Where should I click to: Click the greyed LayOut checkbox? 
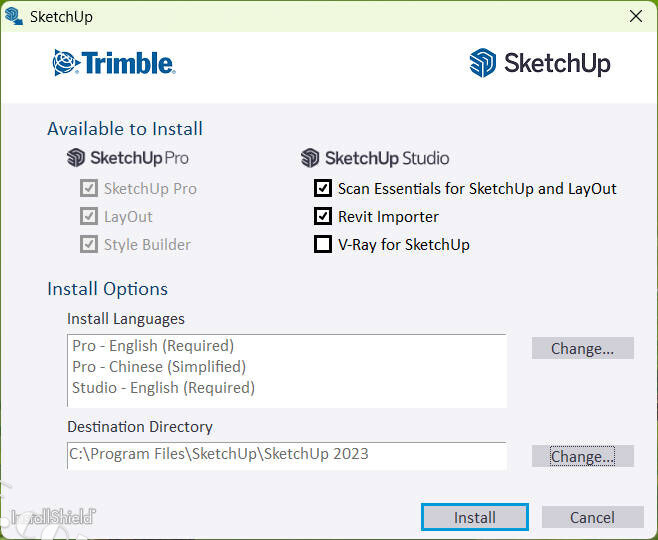(x=89, y=216)
